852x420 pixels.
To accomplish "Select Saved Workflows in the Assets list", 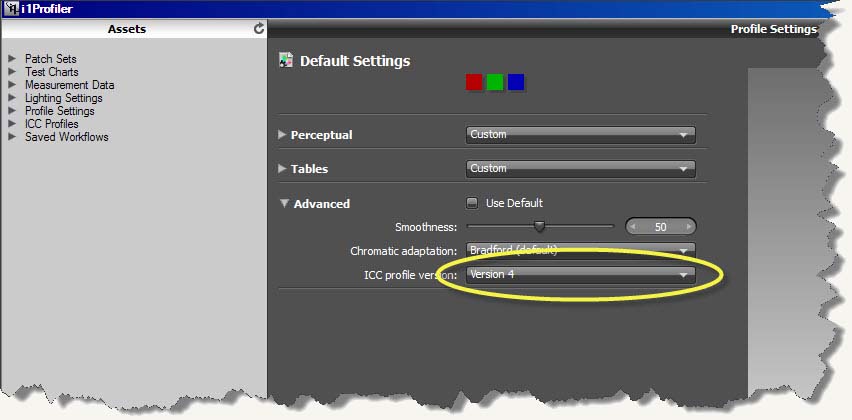I will [67, 137].
